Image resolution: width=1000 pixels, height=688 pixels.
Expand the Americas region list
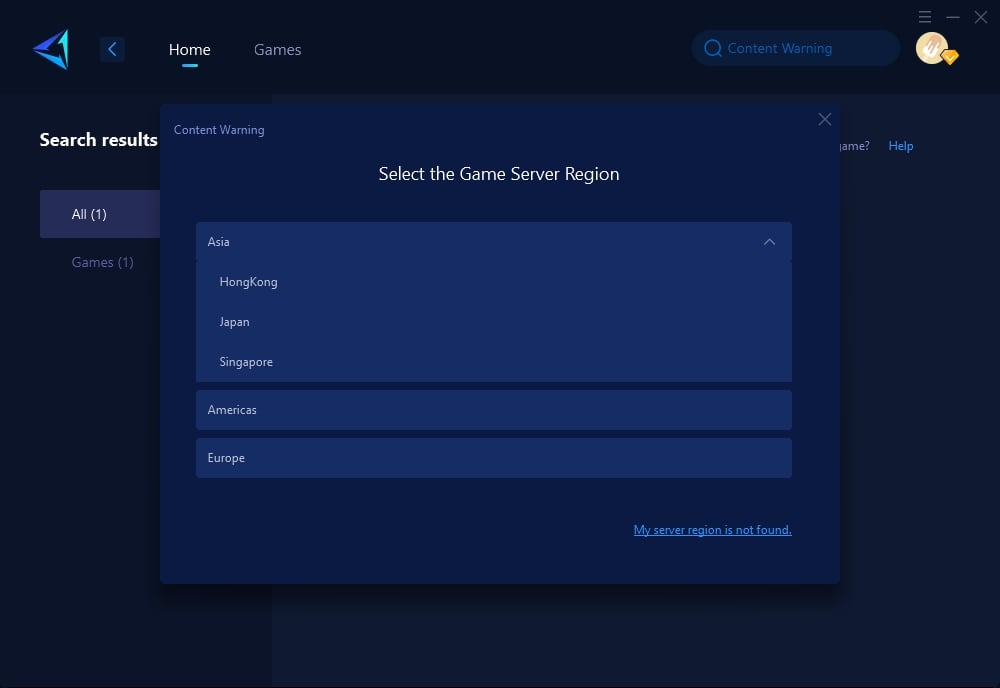click(493, 410)
